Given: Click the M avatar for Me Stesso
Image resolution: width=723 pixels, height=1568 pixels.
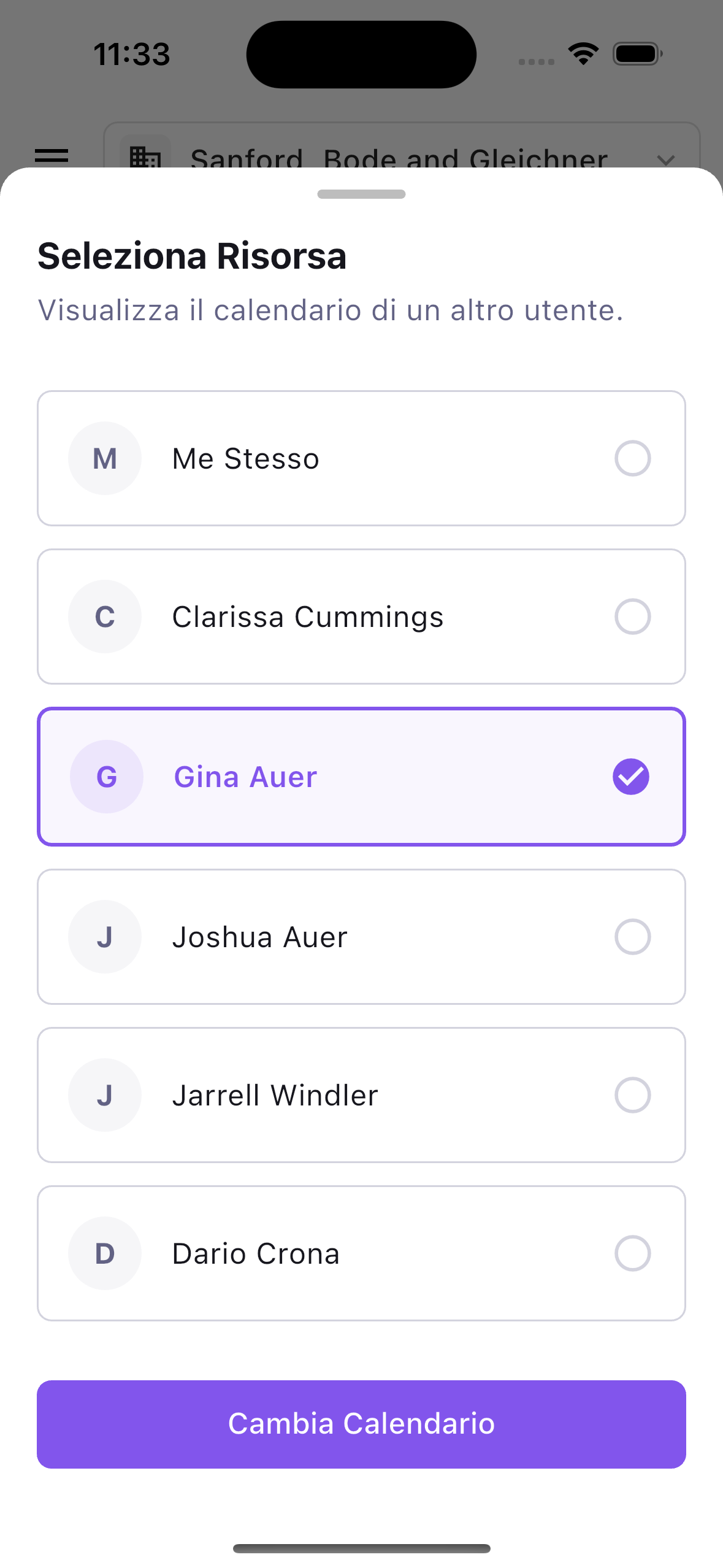Looking at the screenshot, I should pyautogui.click(x=105, y=458).
